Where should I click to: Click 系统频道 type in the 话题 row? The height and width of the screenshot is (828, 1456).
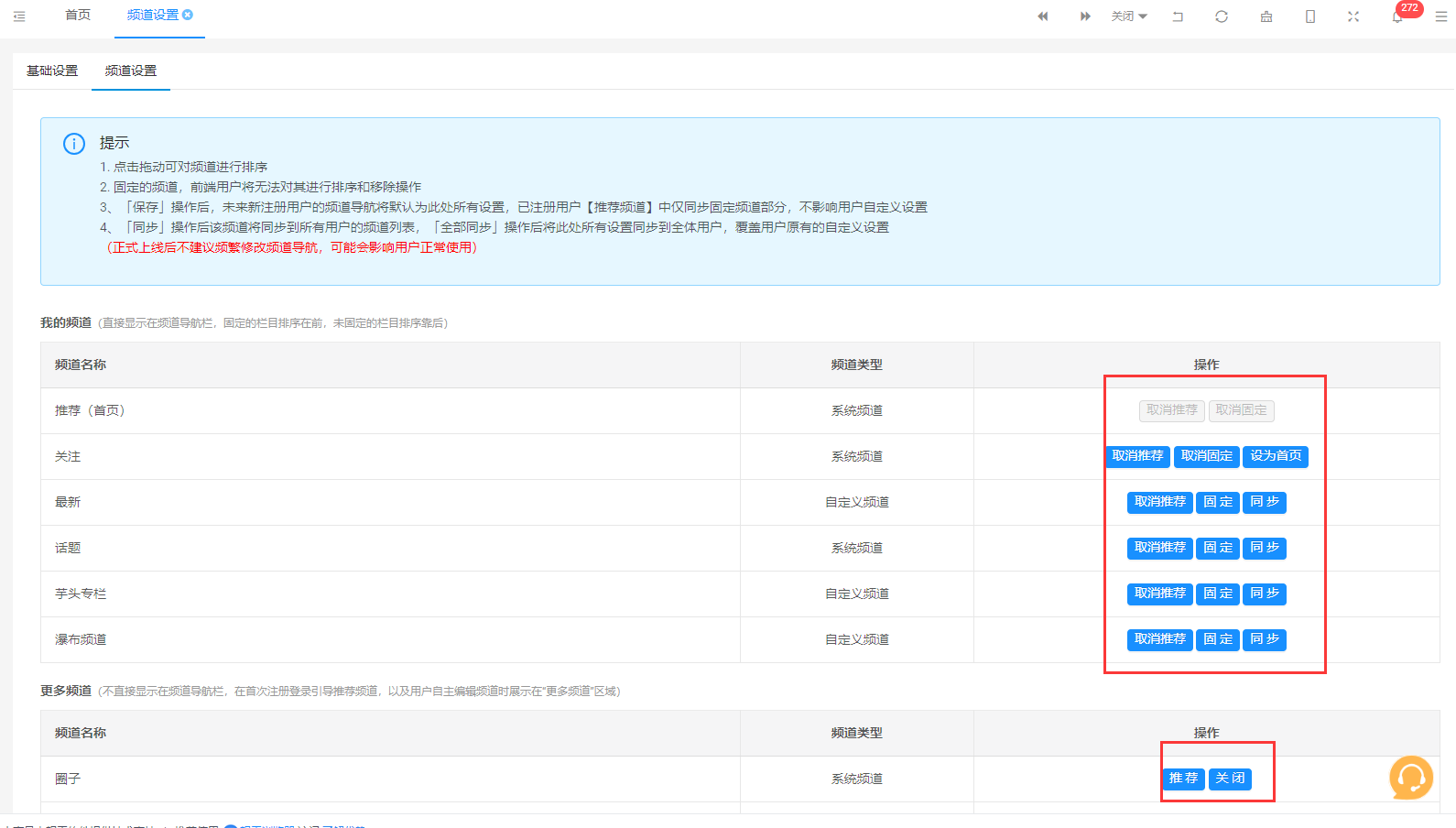click(x=857, y=548)
